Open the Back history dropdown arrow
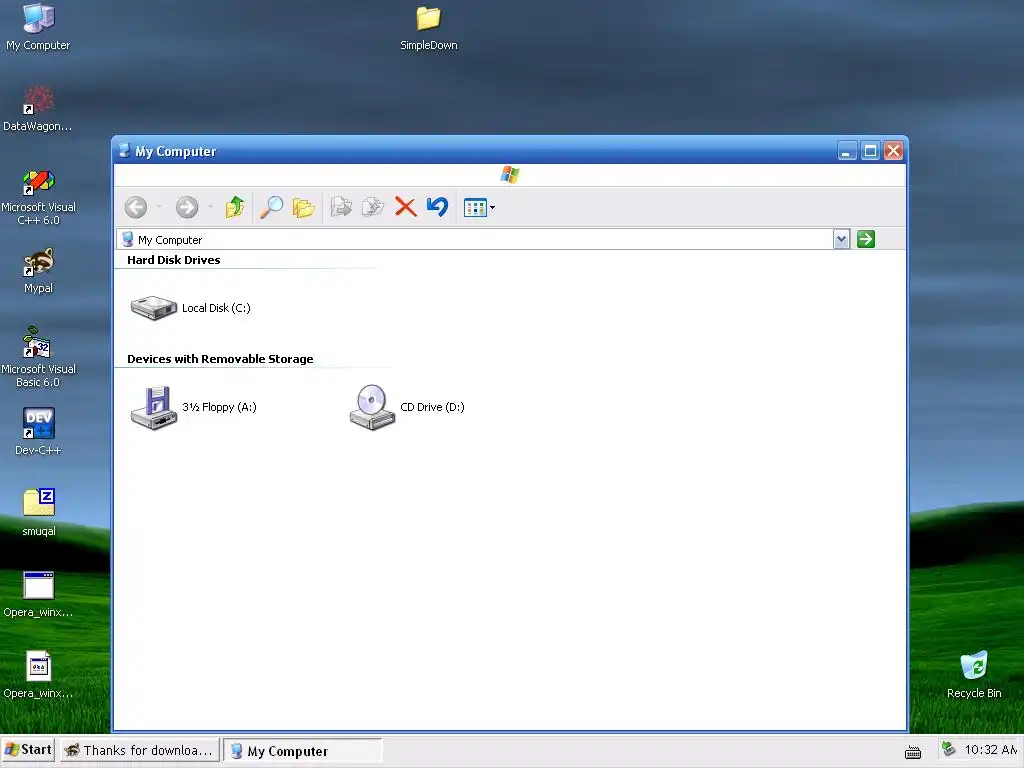The width and height of the screenshot is (1024, 768). pyautogui.click(x=159, y=208)
